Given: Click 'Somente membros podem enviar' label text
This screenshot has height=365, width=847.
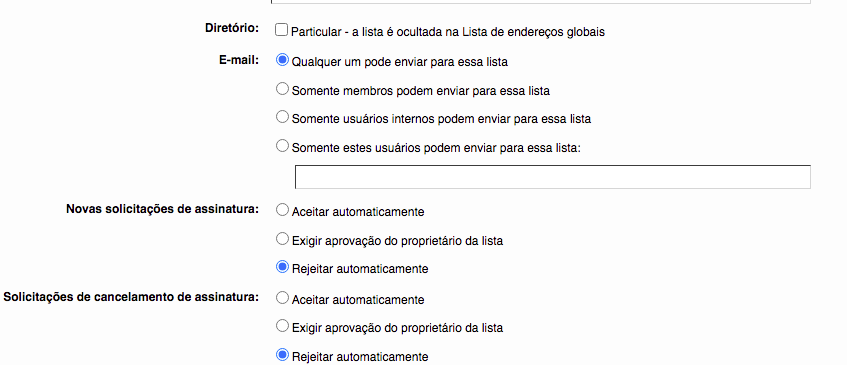Looking at the screenshot, I should pos(421,91).
